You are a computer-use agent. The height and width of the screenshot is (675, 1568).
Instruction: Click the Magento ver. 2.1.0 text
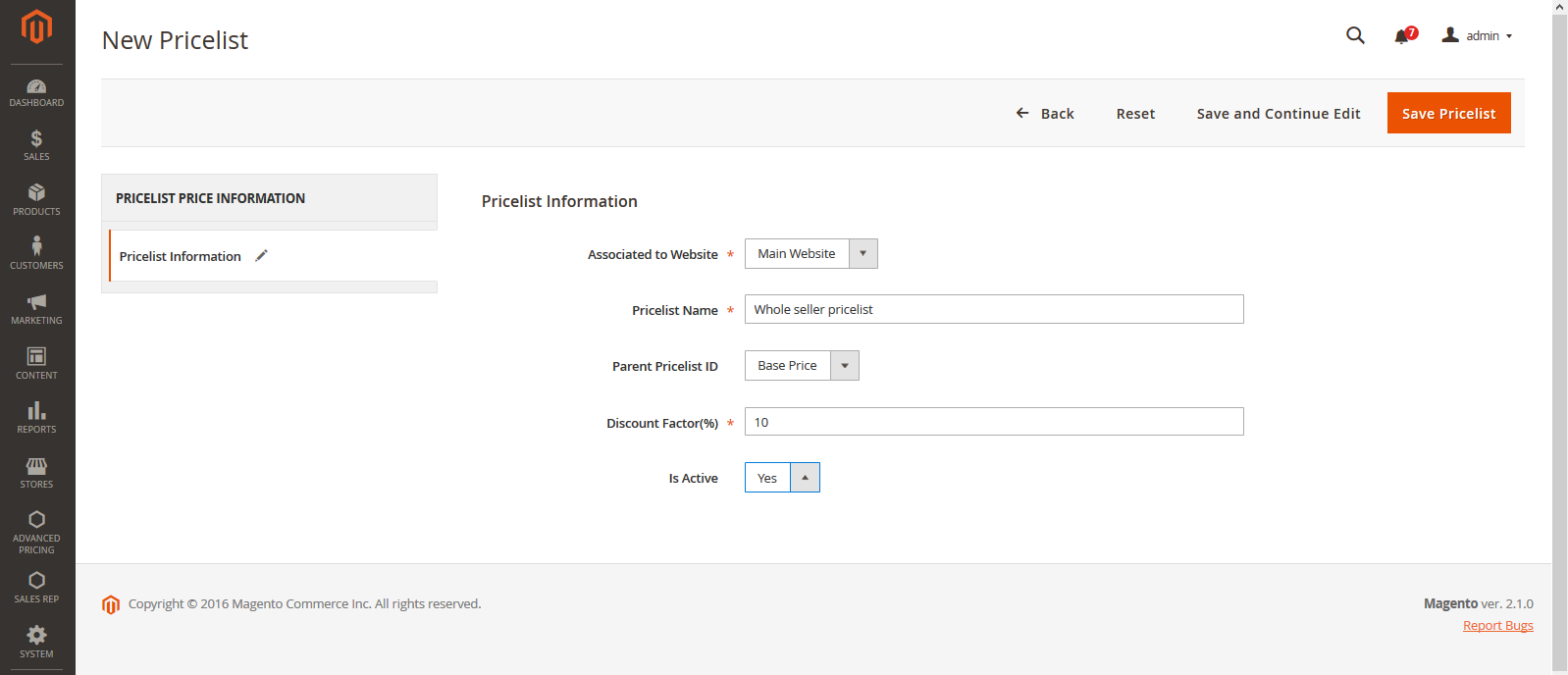click(x=1478, y=604)
